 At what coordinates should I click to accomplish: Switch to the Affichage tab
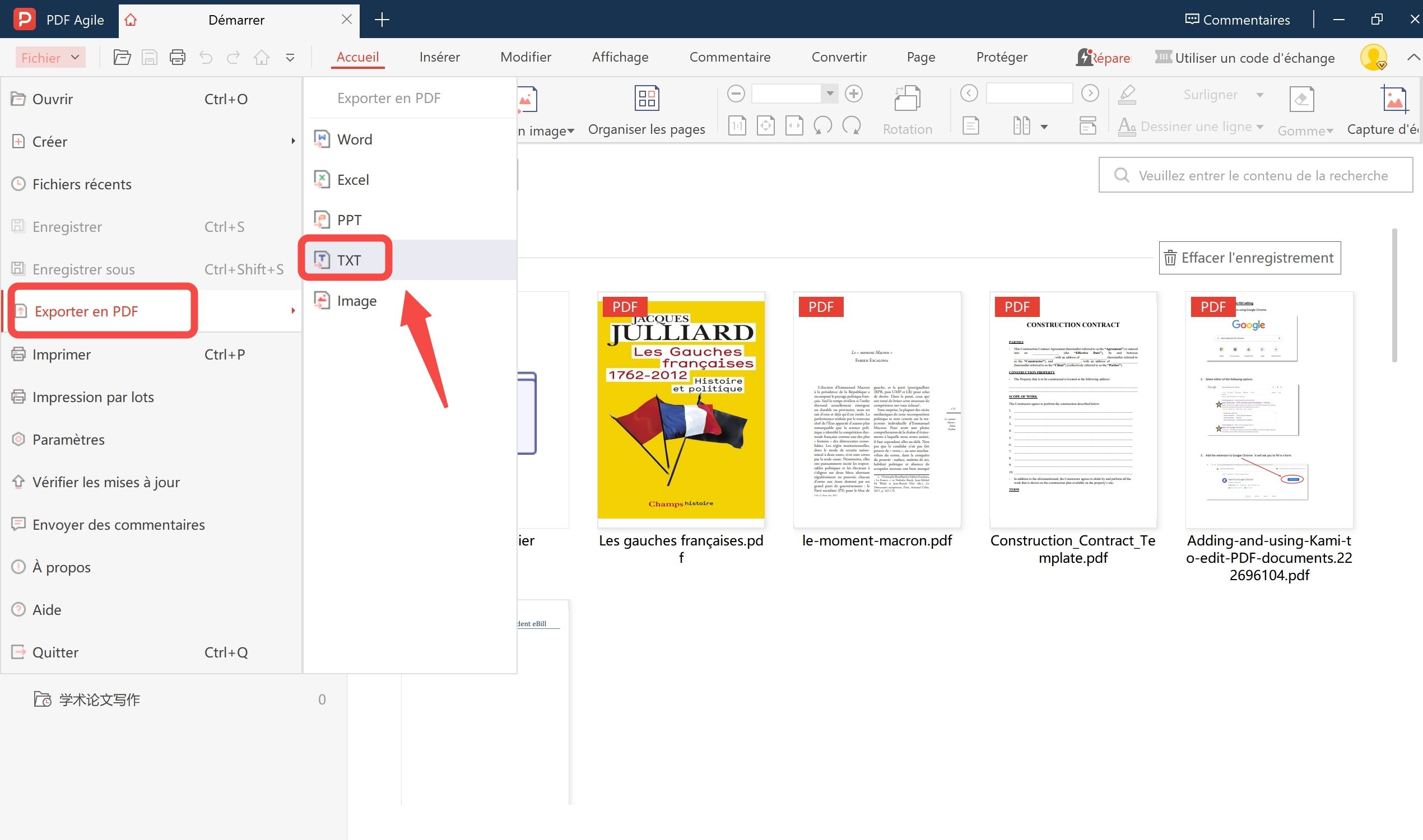620,57
